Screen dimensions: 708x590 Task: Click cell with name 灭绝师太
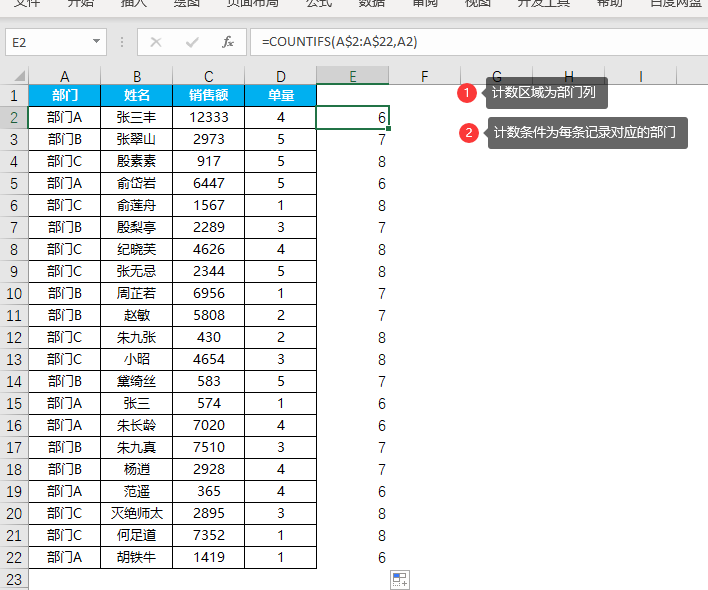tap(136, 513)
